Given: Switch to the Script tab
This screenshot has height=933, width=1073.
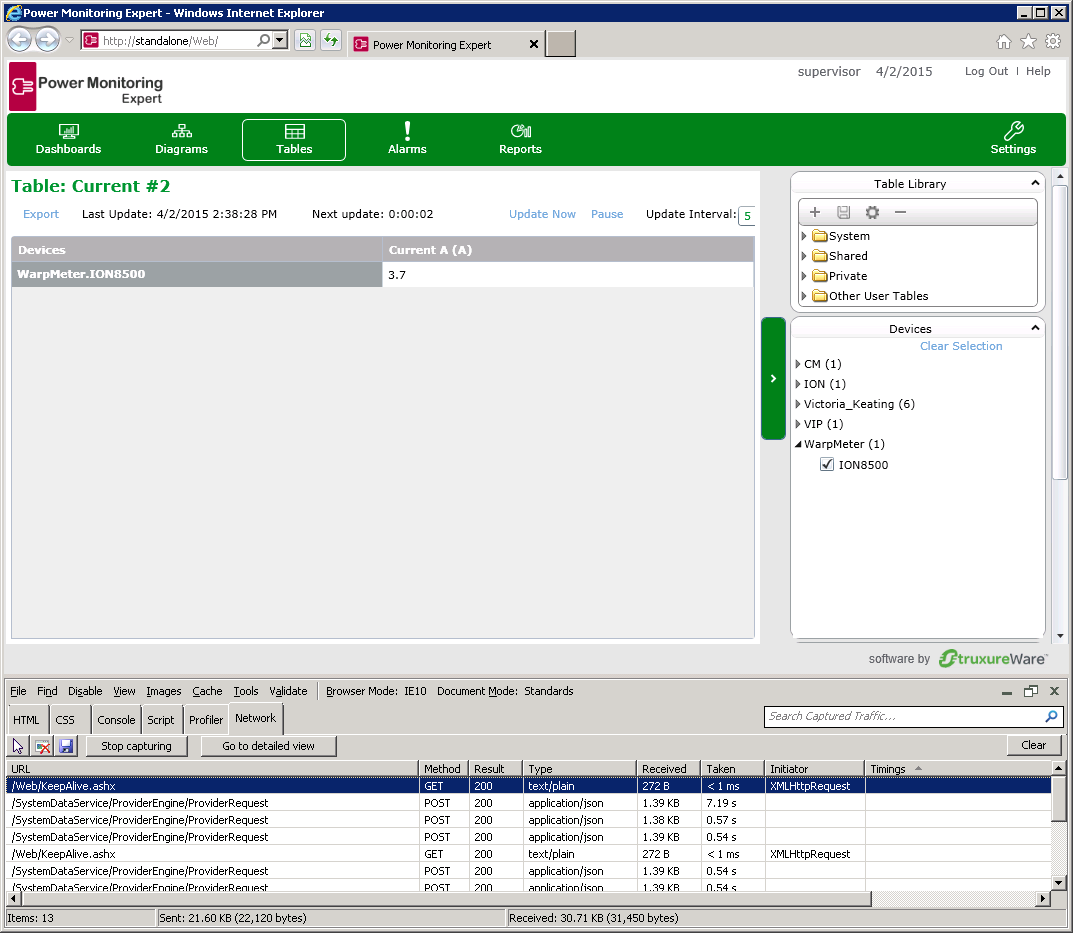Looking at the screenshot, I should pyautogui.click(x=161, y=719).
